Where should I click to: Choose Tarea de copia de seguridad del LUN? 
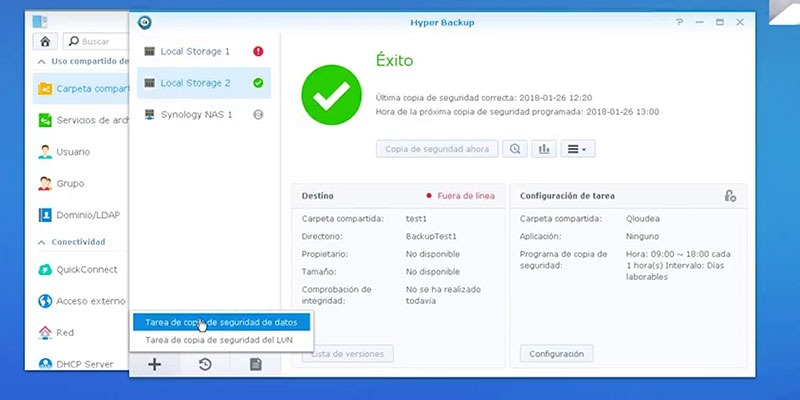point(221,340)
